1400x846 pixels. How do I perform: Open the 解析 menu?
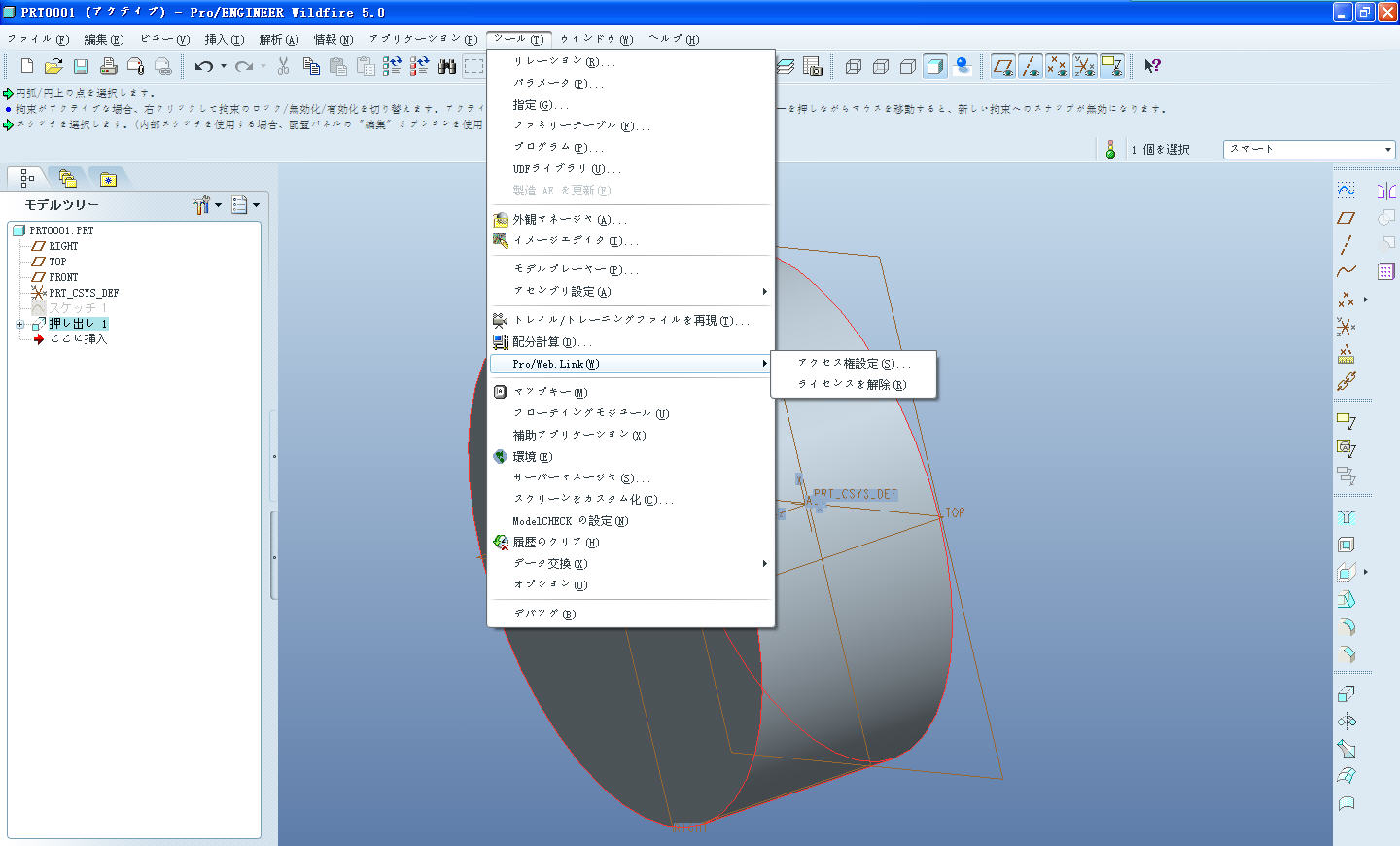pyautogui.click(x=279, y=39)
